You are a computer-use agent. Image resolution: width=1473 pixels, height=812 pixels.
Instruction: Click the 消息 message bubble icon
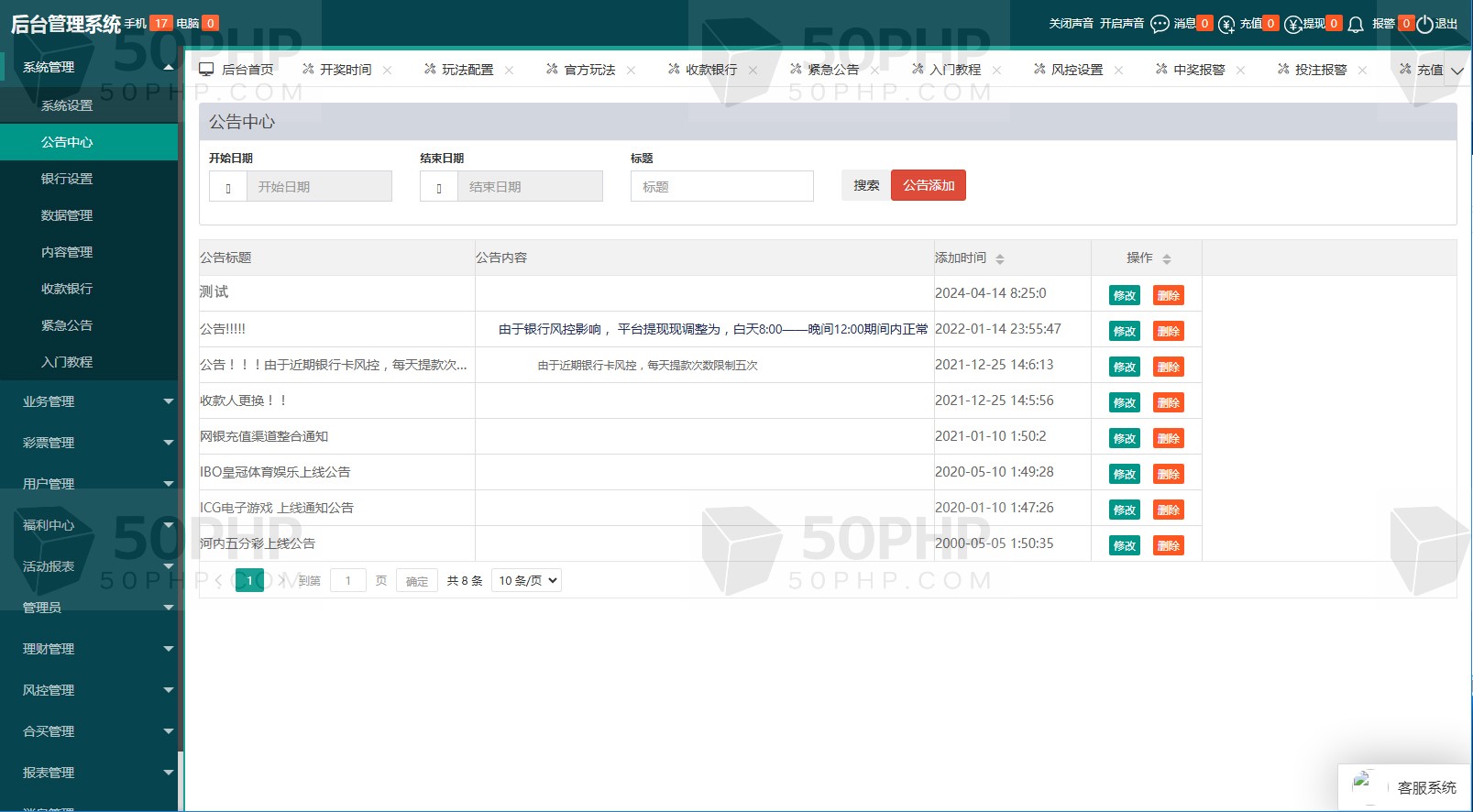(x=1160, y=24)
